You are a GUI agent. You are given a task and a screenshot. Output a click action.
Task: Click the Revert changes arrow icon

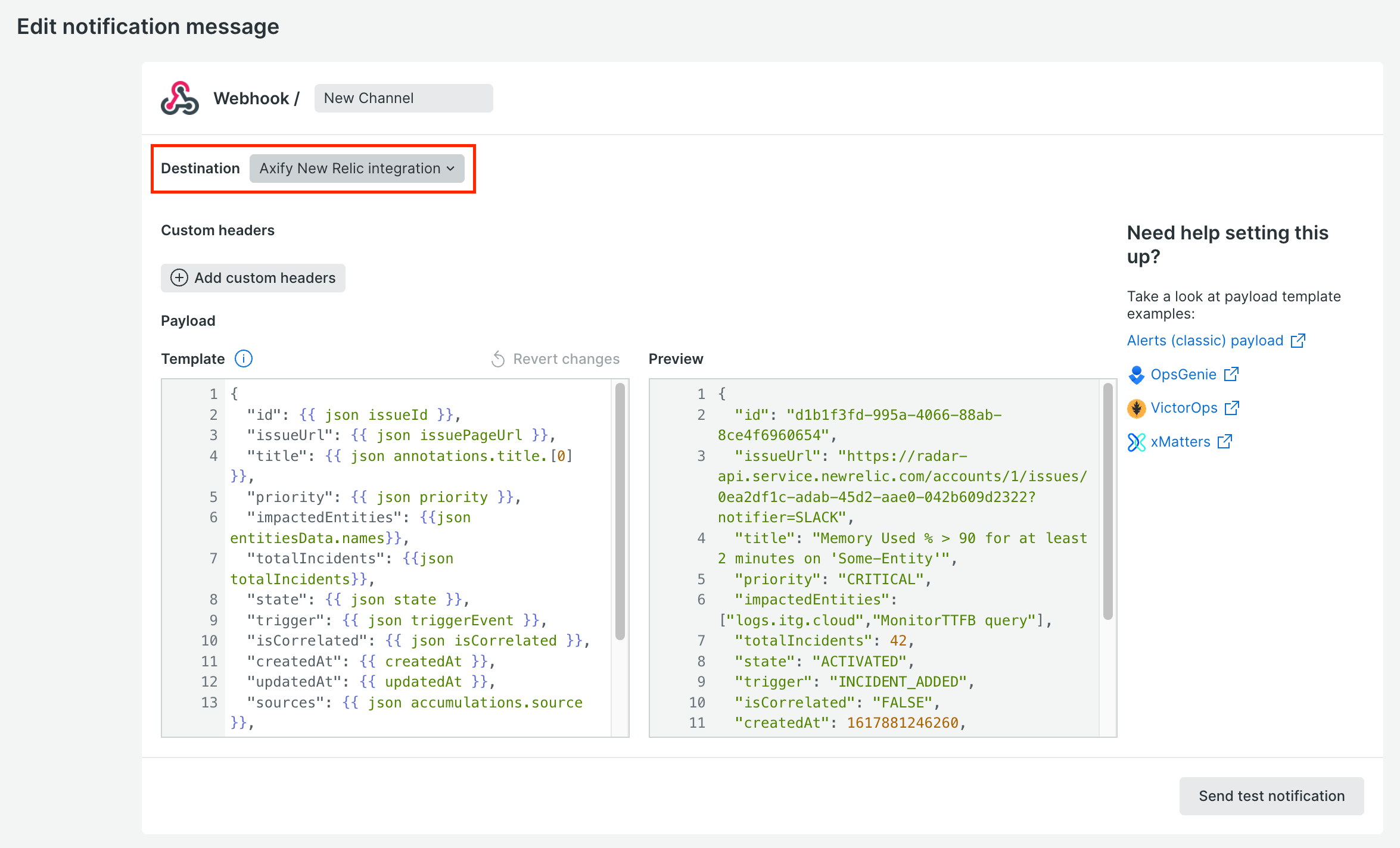point(498,359)
